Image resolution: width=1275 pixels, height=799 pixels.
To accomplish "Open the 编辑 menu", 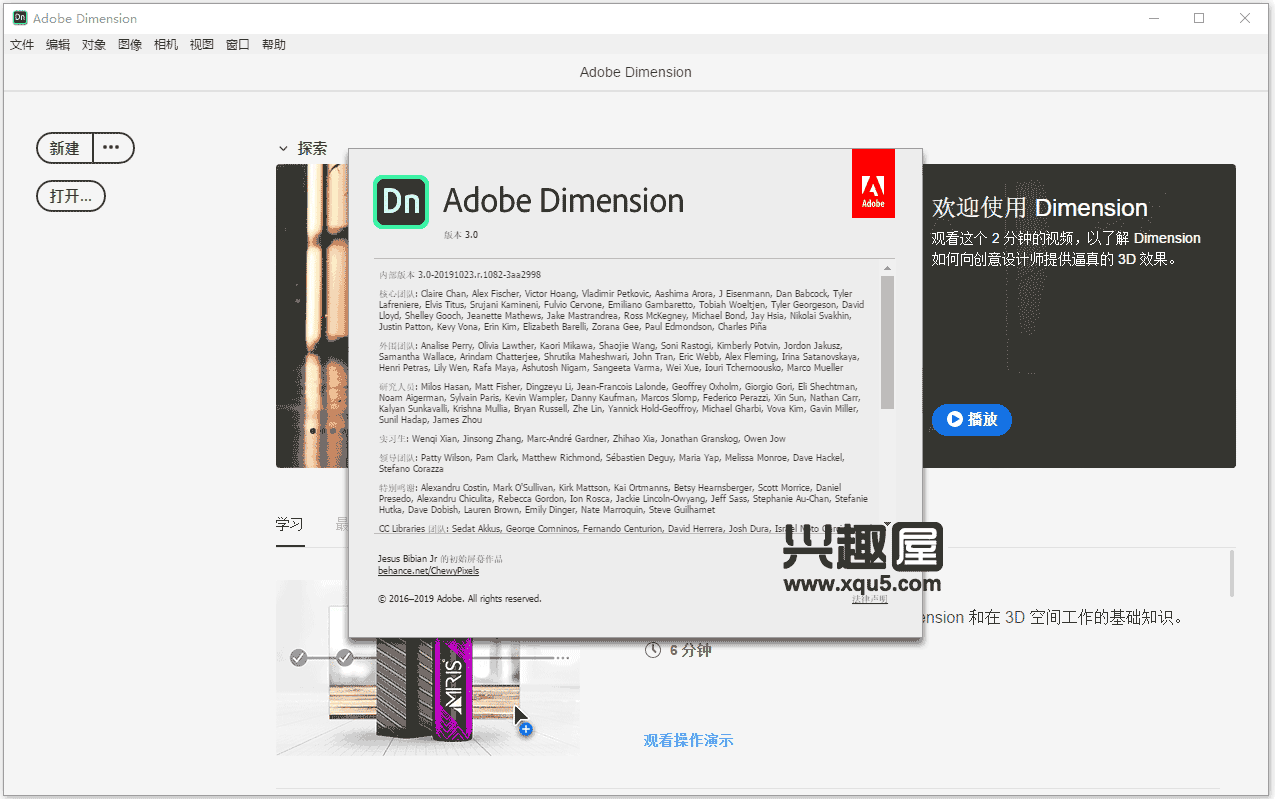I will (x=58, y=44).
